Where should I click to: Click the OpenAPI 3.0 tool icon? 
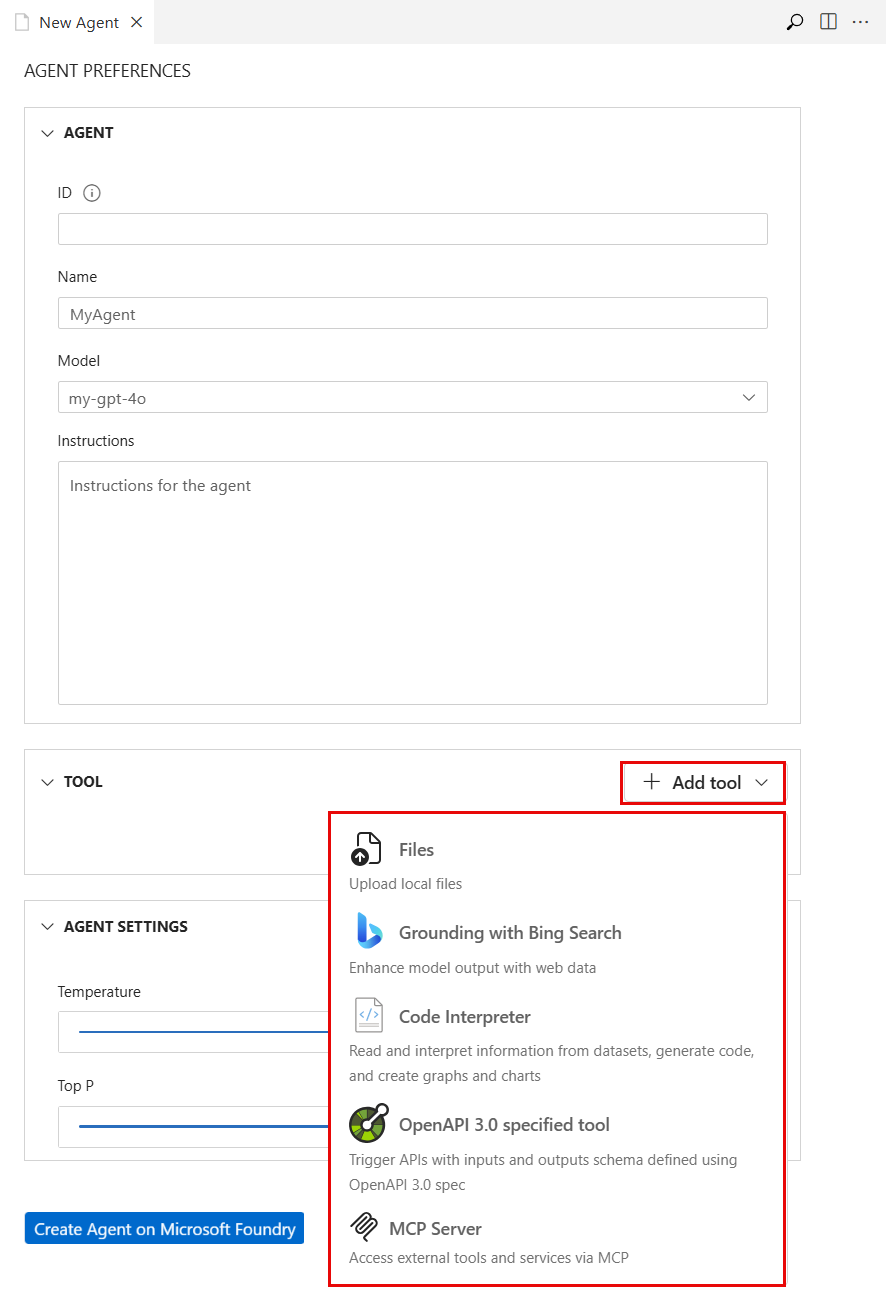[x=367, y=1124]
